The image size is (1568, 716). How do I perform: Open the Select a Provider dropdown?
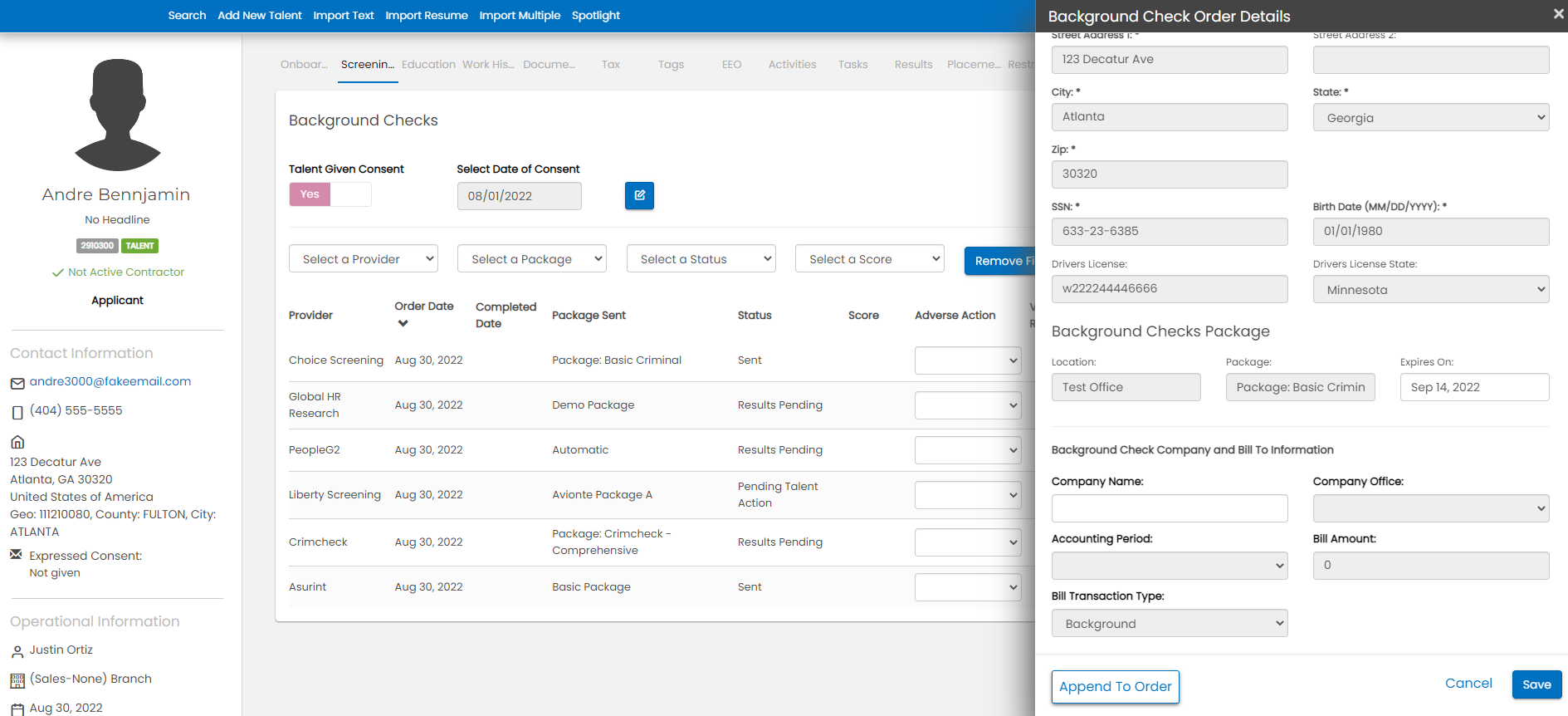pyautogui.click(x=364, y=258)
